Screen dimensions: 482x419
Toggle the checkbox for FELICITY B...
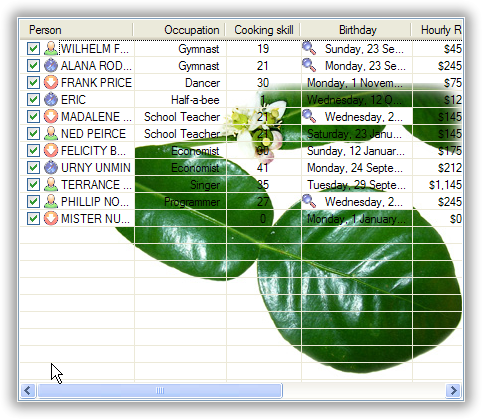click(x=33, y=151)
